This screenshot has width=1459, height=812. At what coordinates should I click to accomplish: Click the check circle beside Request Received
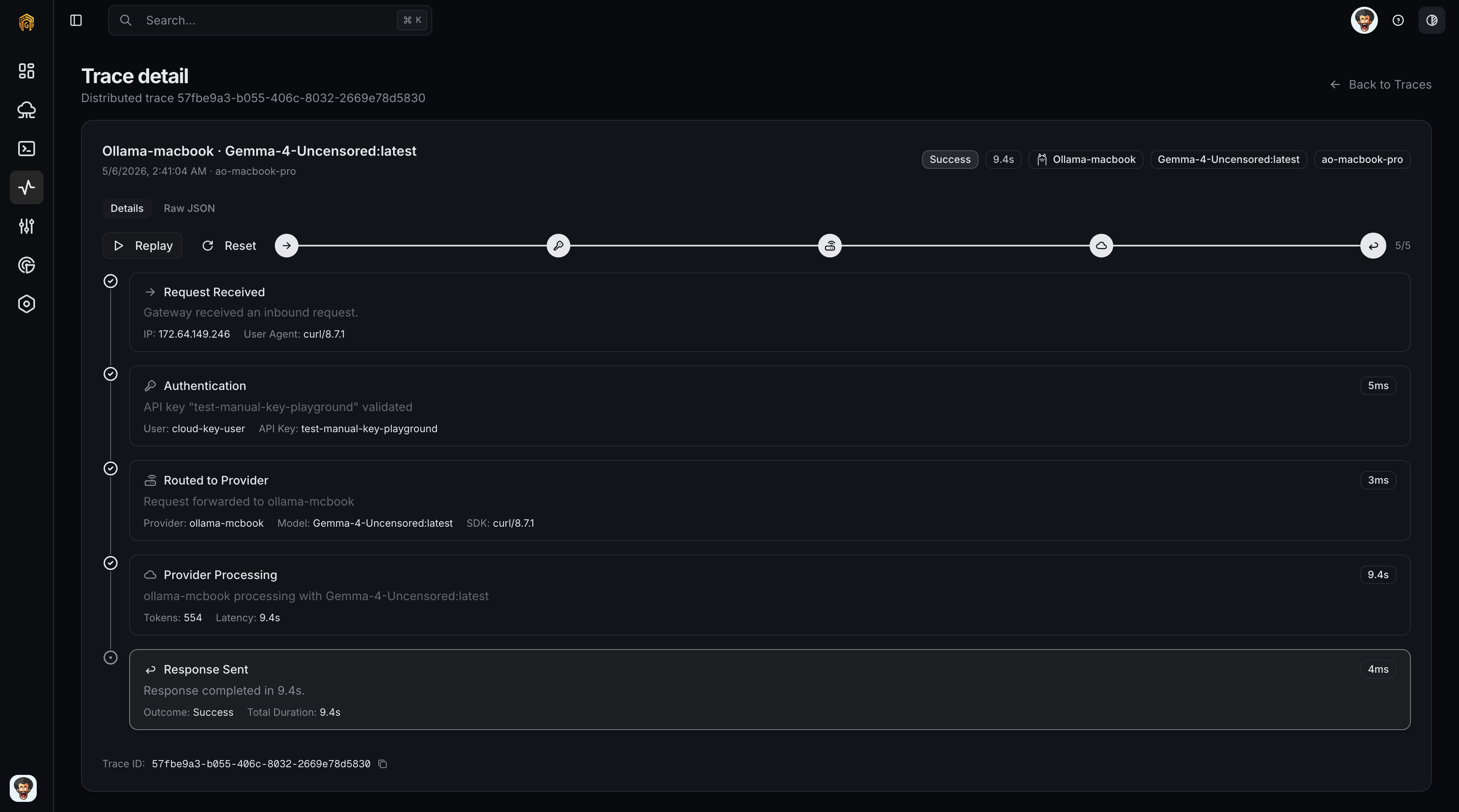tap(111, 281)
